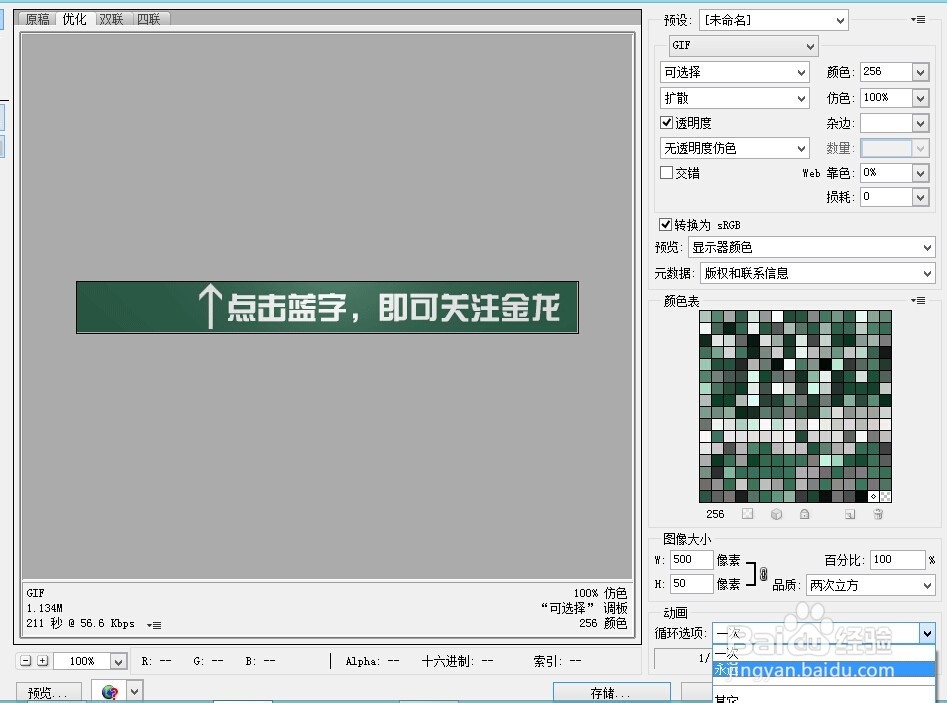Select 一次 once in looping list
The image size is (947, 703).
tap(824, 653)
